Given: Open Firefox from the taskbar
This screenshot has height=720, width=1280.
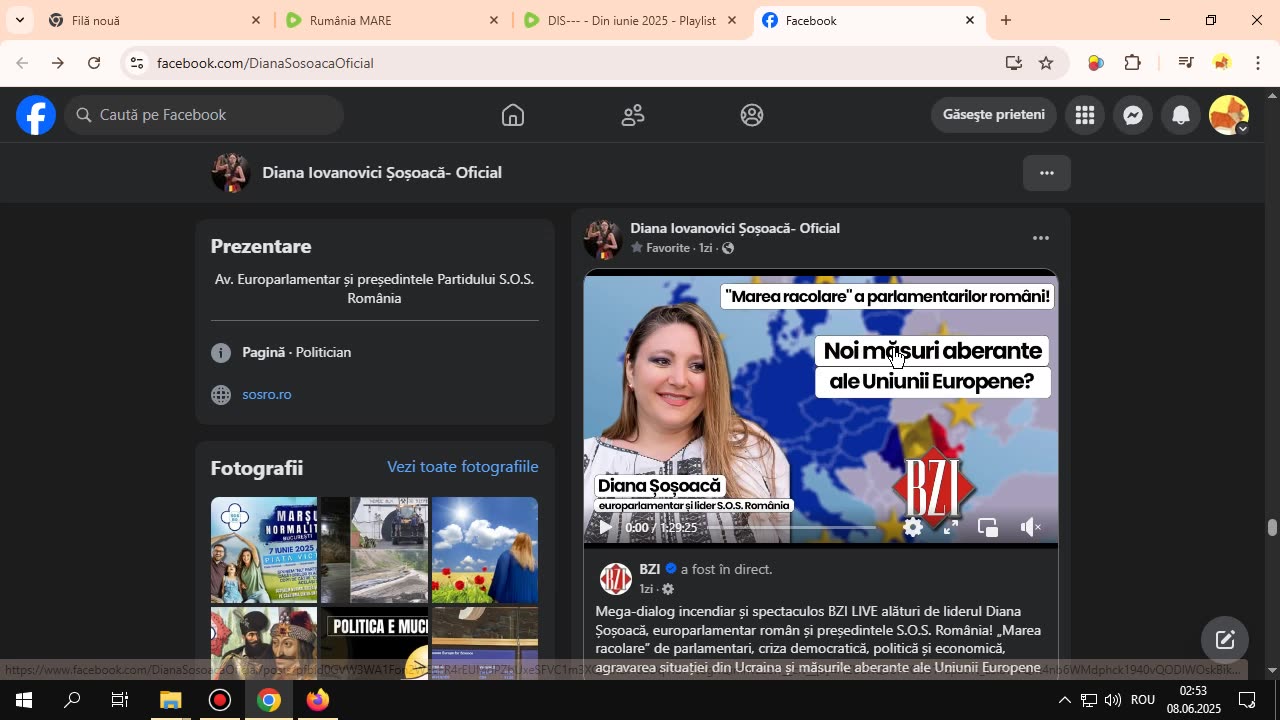Looking at the screenshot, I should point(318,700).
